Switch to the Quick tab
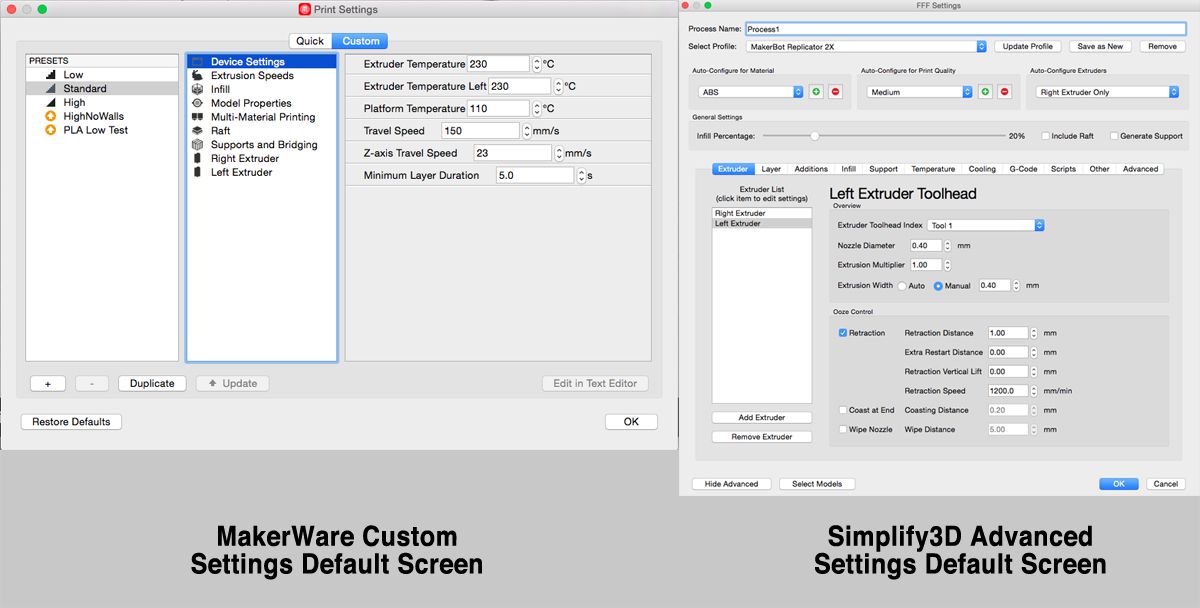 pyautogui.click(x=310, y=41)
